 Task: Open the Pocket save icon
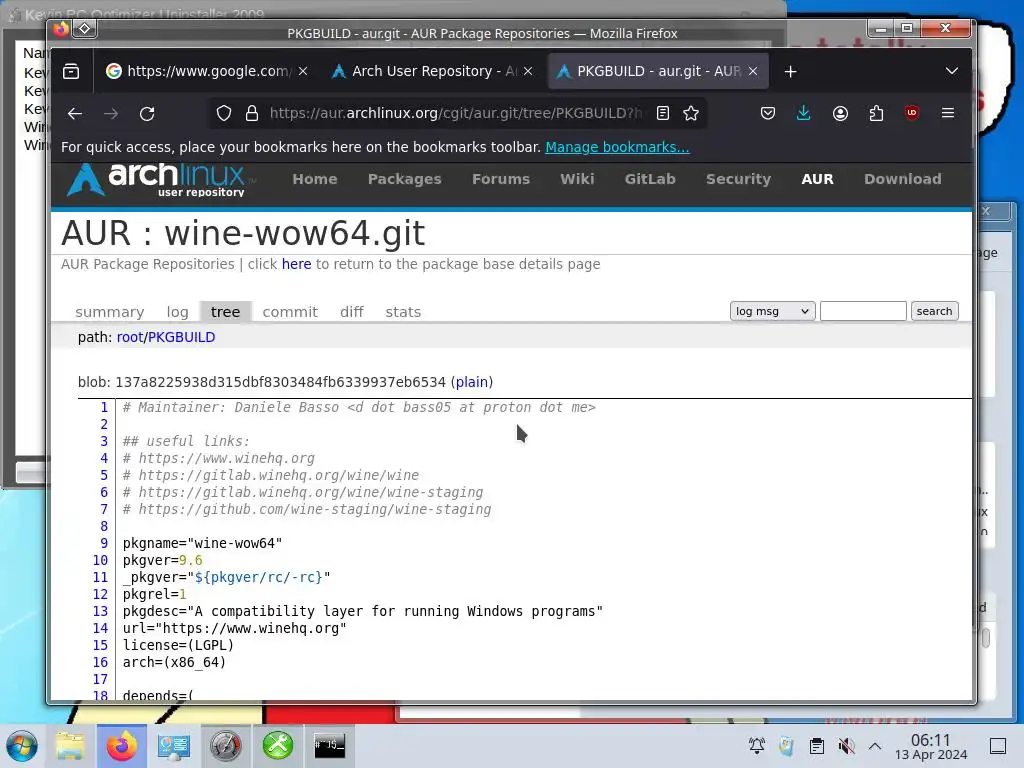768,114
